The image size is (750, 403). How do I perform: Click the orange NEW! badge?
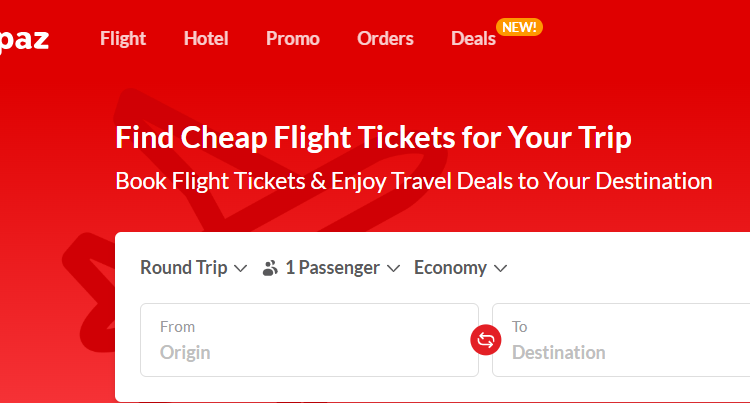click(520, 27)
